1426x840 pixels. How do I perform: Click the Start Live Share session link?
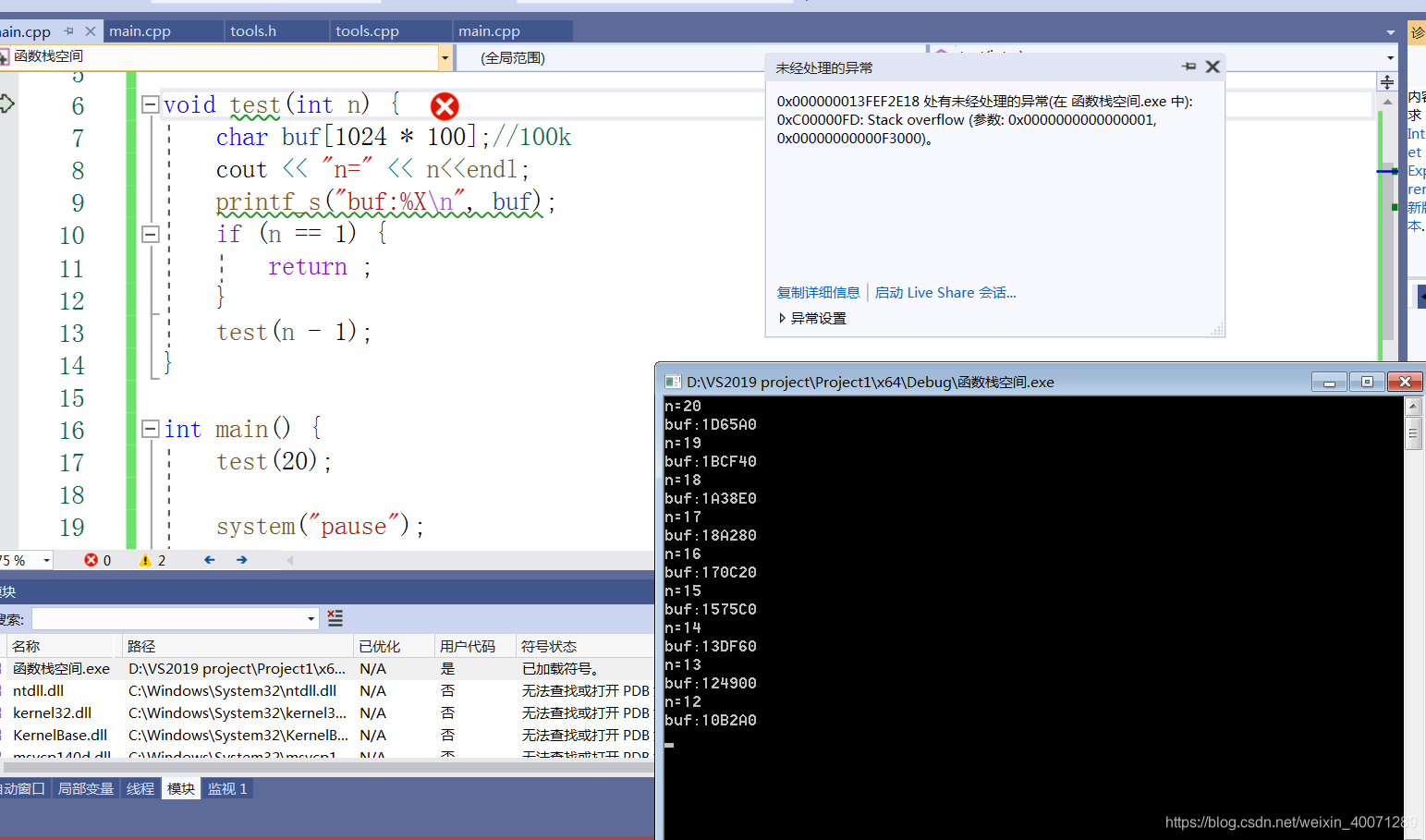coord(945,292)
